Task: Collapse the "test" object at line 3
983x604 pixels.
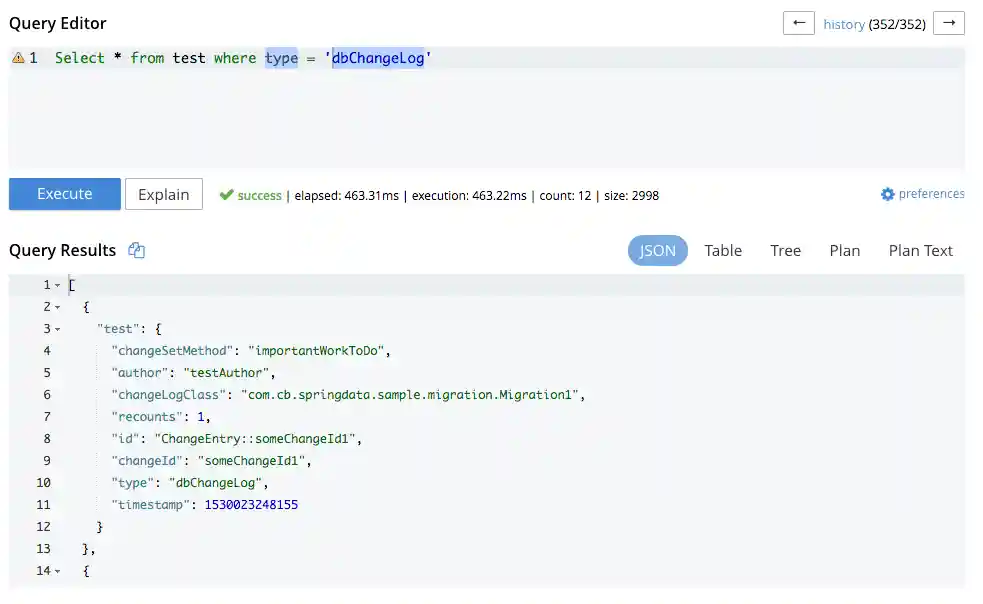Action: click(x=57, y=329)
